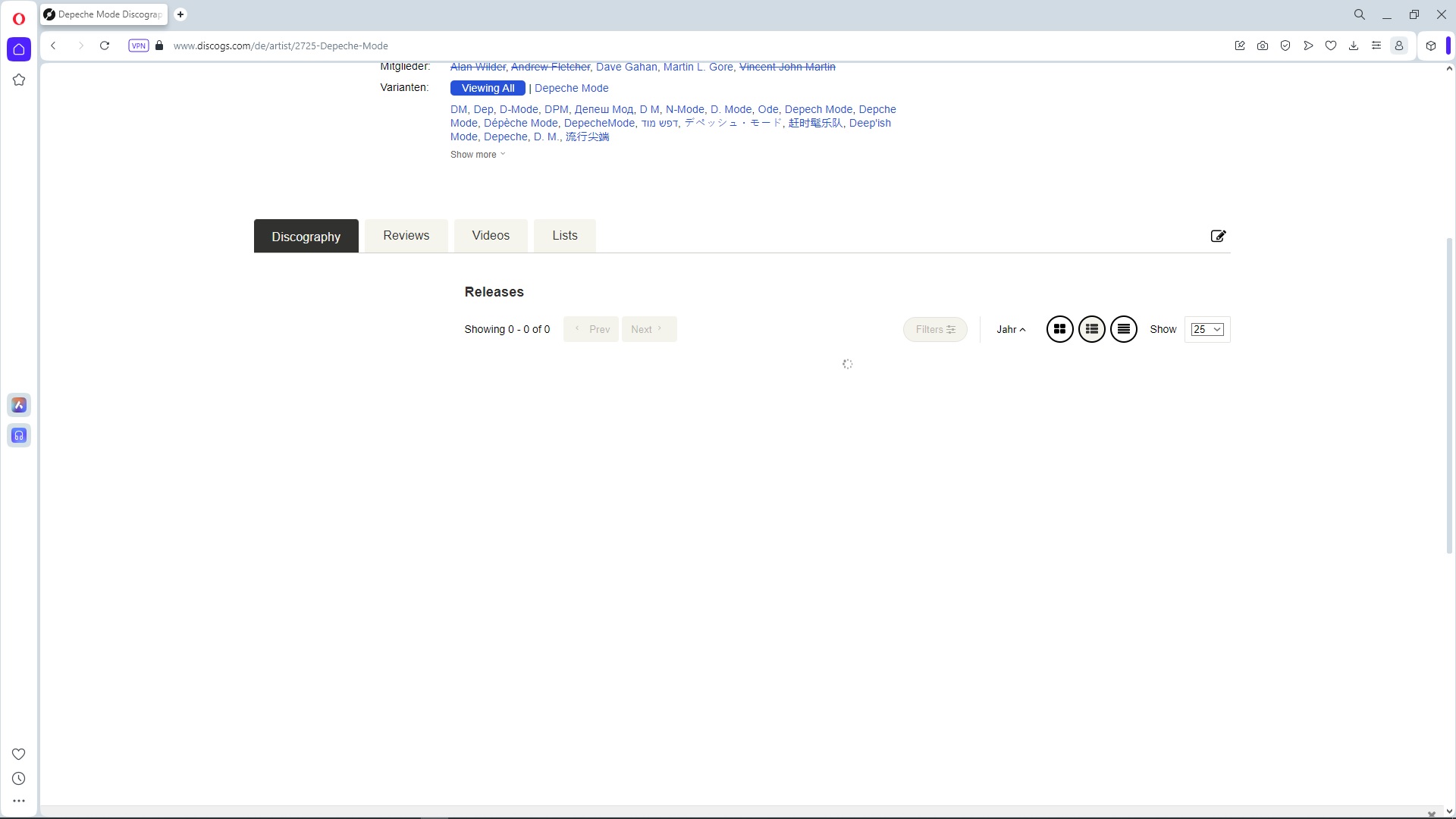Open Opera bookmarks star icon
The width and height of the screenshot is (1456, 819).
(19, 80)
